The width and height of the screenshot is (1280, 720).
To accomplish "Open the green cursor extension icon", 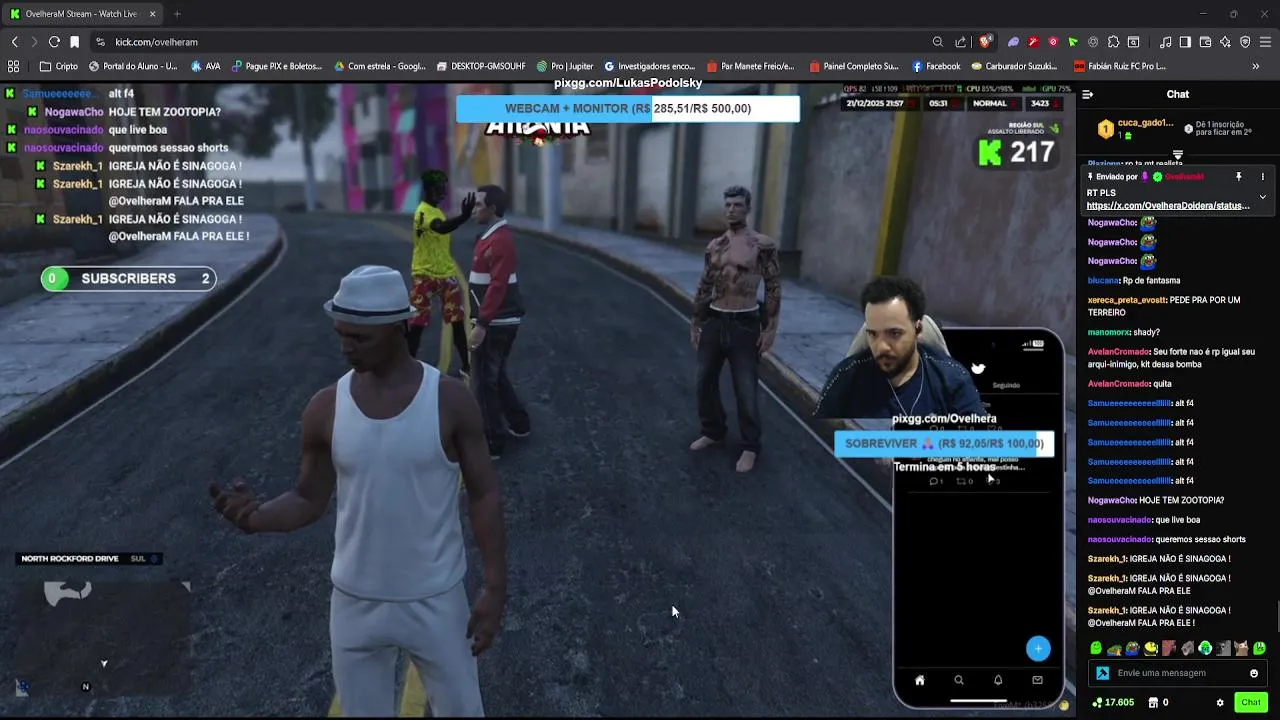I will [x=1073, y=42].
